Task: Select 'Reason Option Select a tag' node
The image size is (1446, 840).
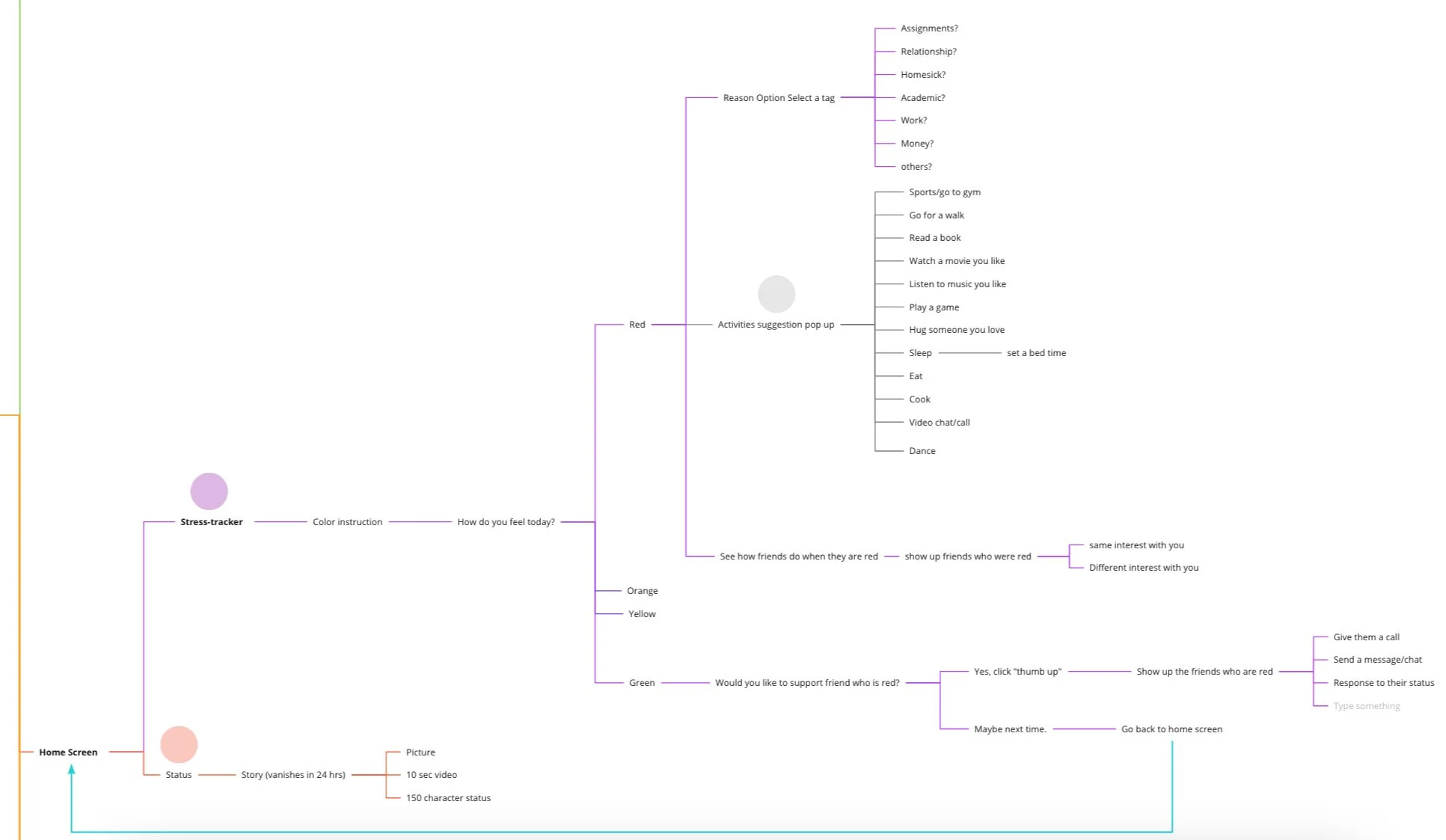Action: click(778, 98)
